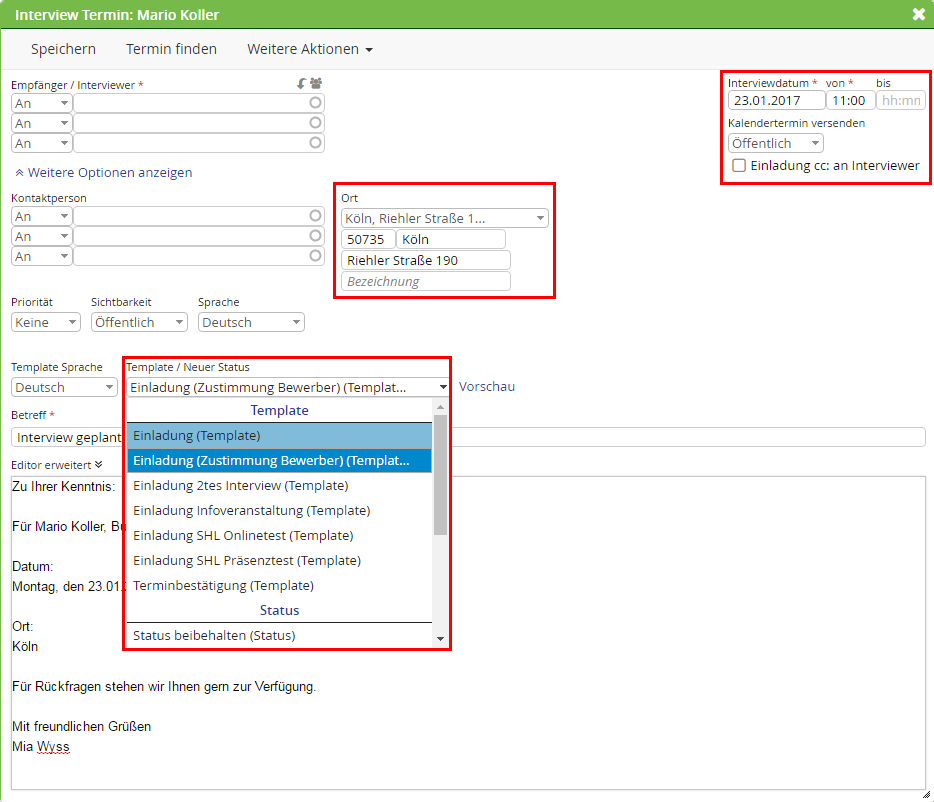Click the second Kontaktperson name input field
Image resolution: width=934 pixels, height=802 pixels.
pyautogui.click(x=198, y=237)
